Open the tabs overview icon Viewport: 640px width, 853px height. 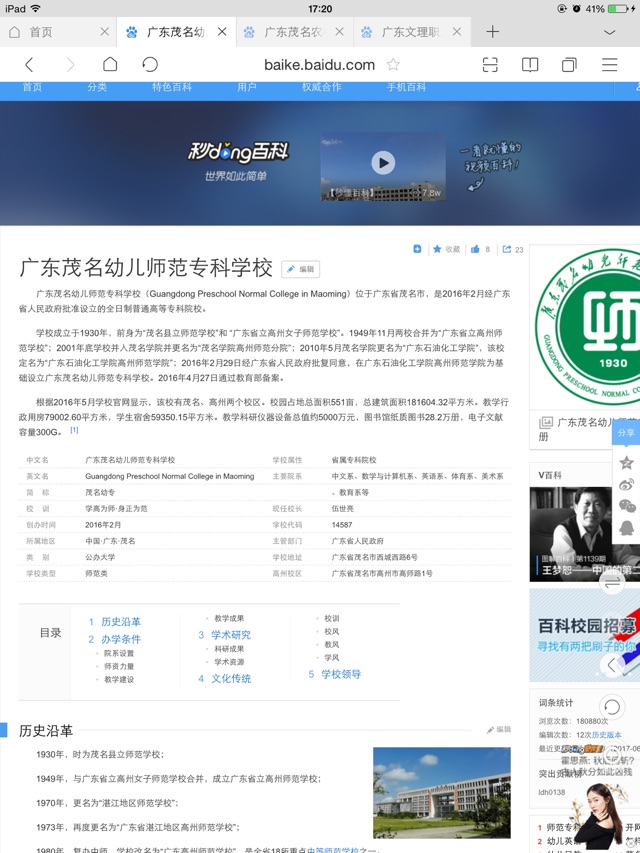coord(569,65)
